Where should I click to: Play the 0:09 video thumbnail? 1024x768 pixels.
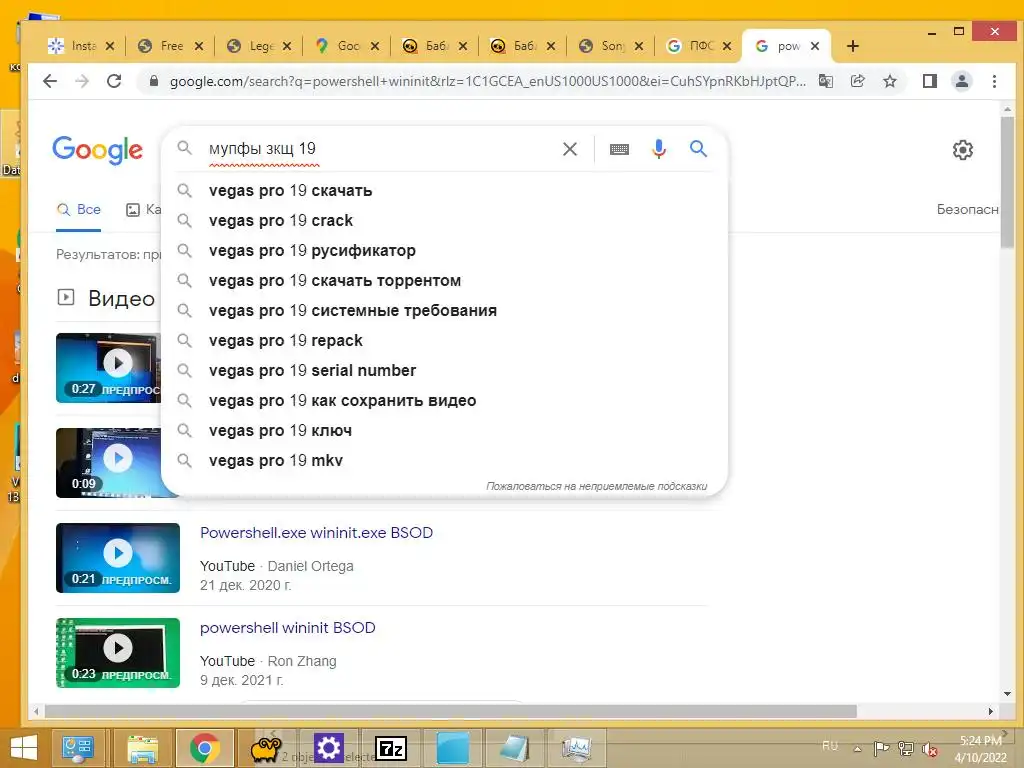pyautogui.click(x=108, y=463)
